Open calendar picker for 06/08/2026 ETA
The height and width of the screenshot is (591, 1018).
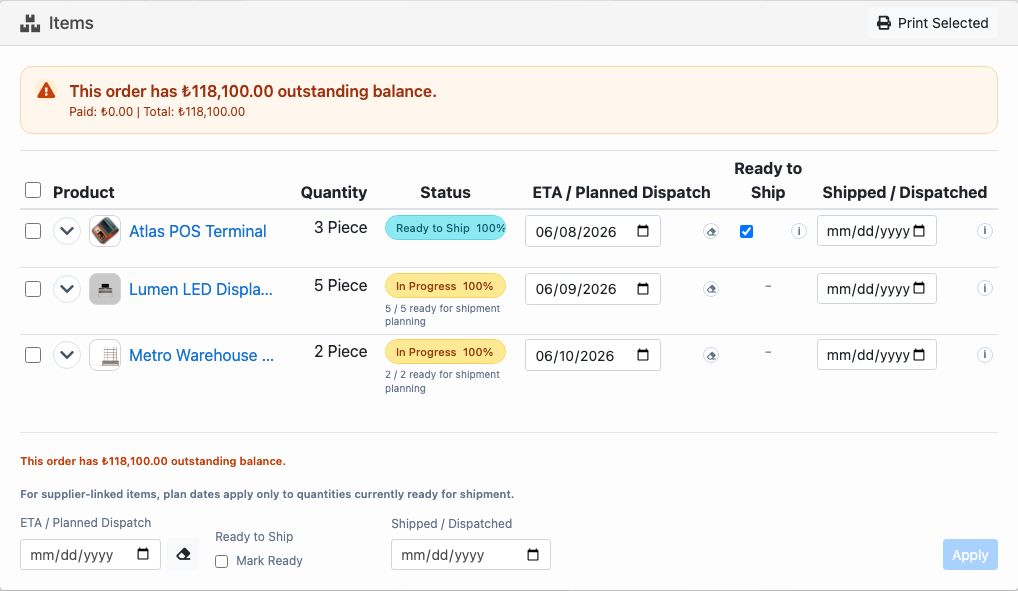(x=643, y=231)
